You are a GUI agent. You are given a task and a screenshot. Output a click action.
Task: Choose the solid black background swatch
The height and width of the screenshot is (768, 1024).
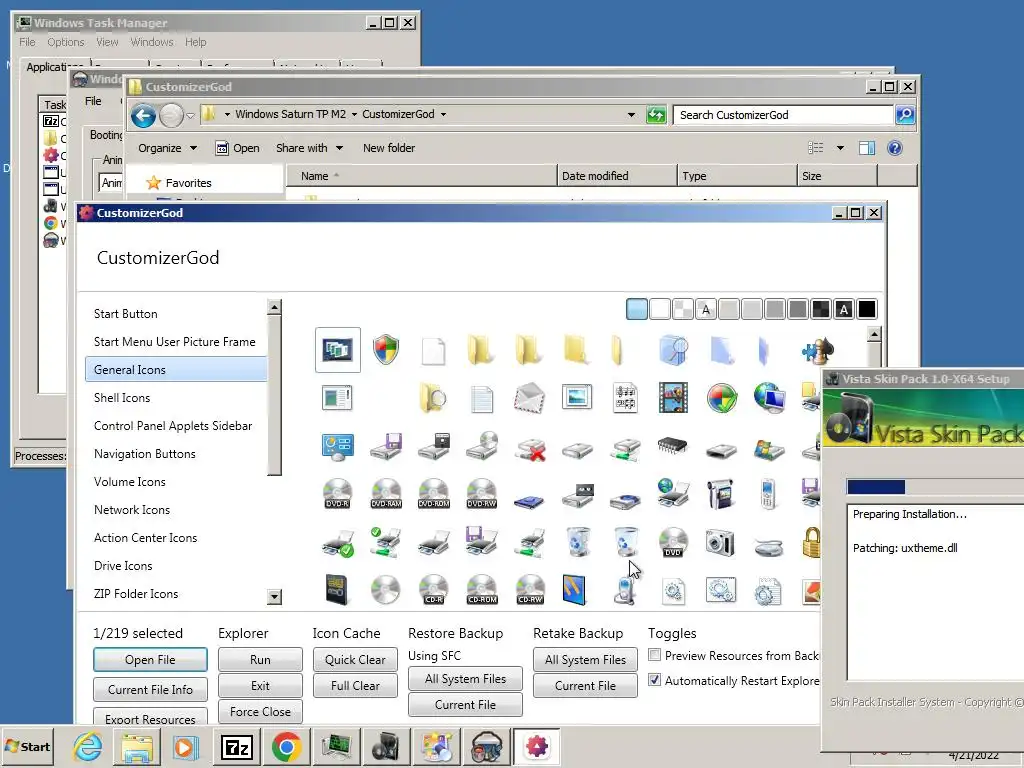[867, 309]
